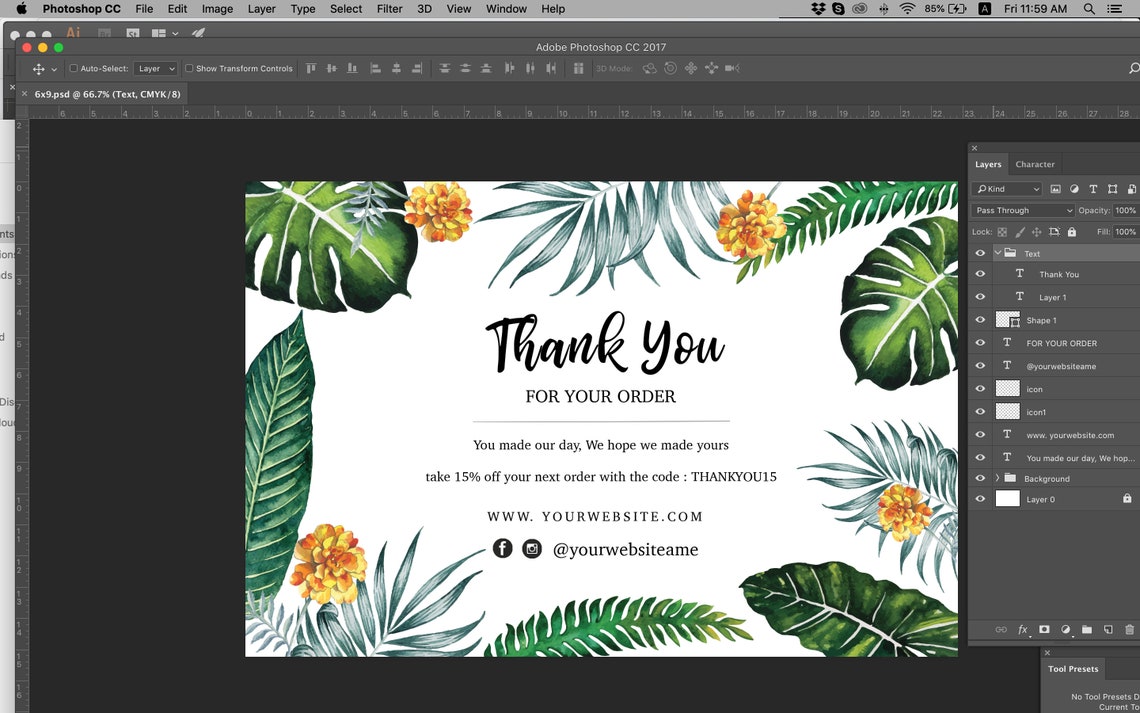Screen dimensions: 1140x713
Task: Create a new group with the folder icon
Action: [x=1087, y=630]
